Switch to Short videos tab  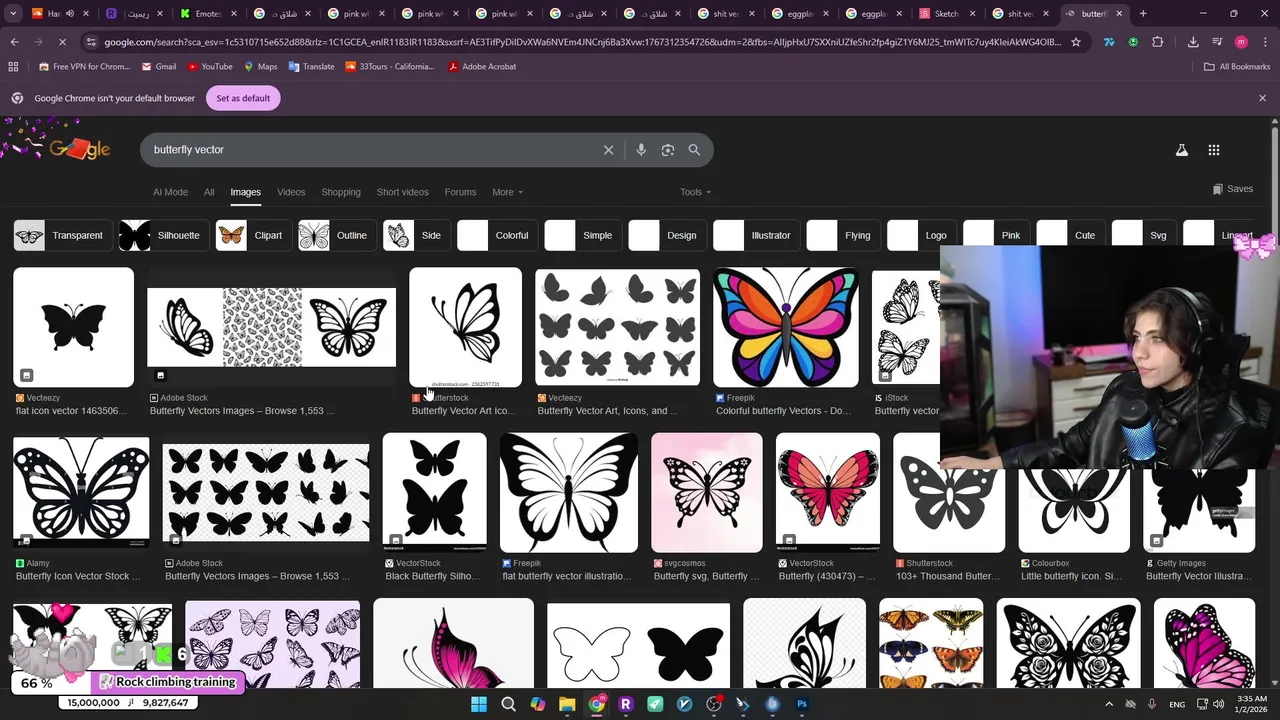pyautogui.click(x=402, y=192)
